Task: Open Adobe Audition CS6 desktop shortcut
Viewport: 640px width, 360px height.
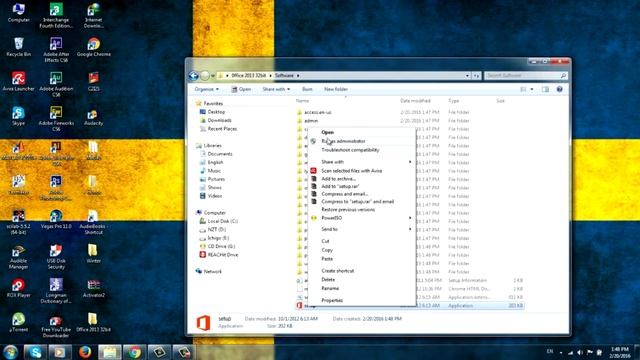Action: tap(56, 84)
